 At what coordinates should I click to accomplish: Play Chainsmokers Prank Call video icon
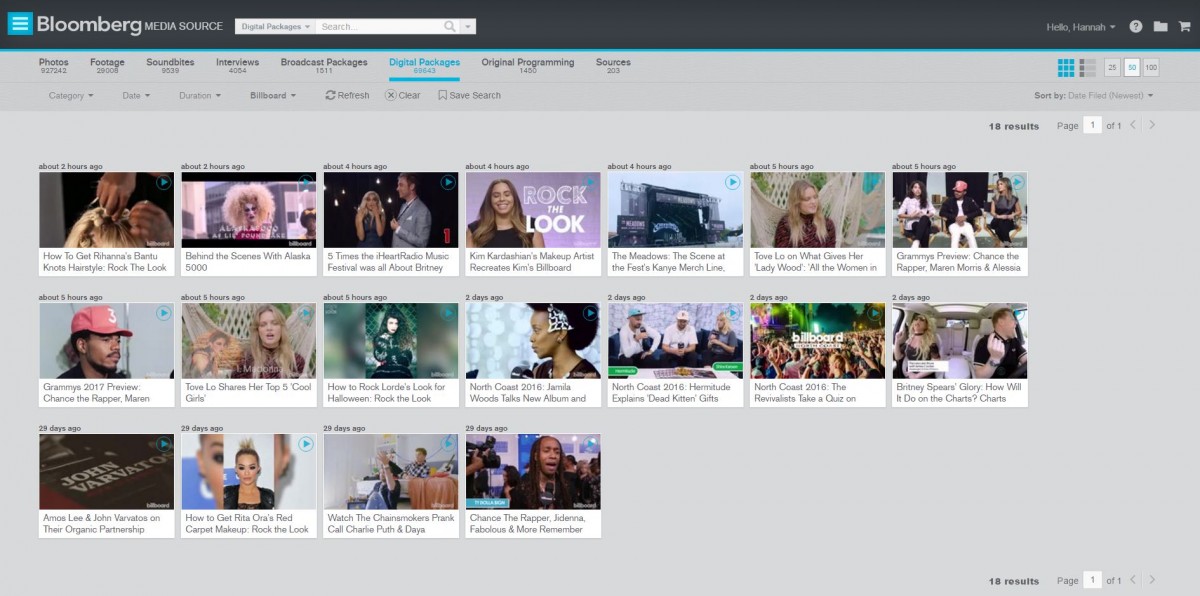[448, 444]
